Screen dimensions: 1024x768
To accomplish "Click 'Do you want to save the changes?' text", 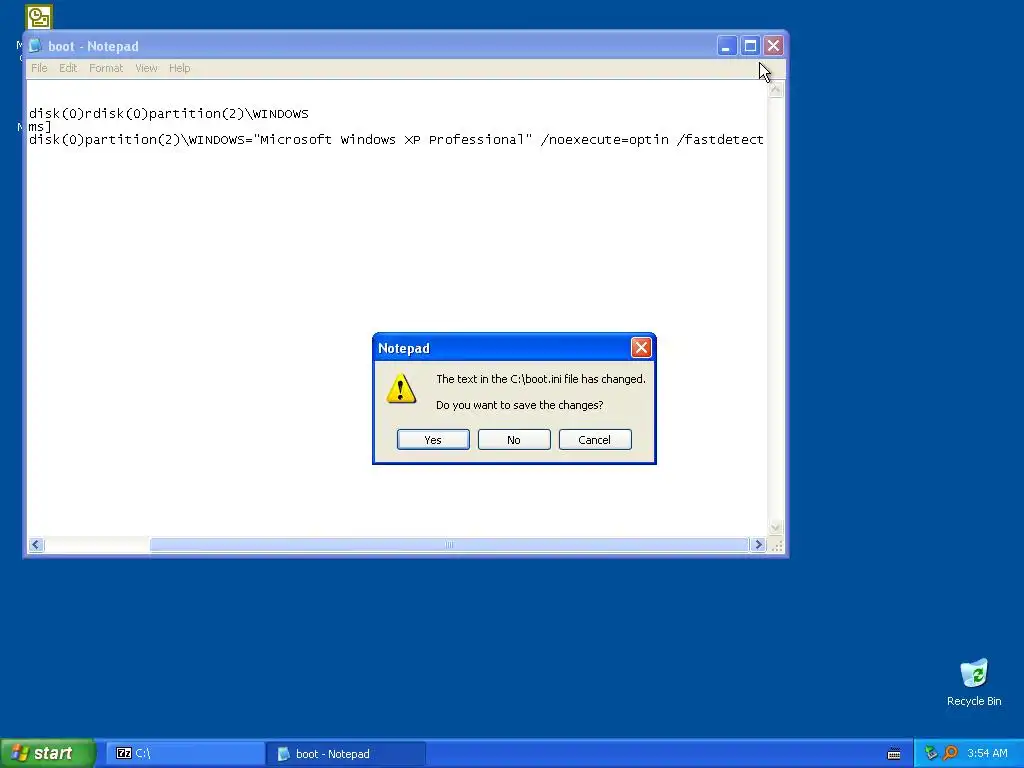I will point(520,405).
